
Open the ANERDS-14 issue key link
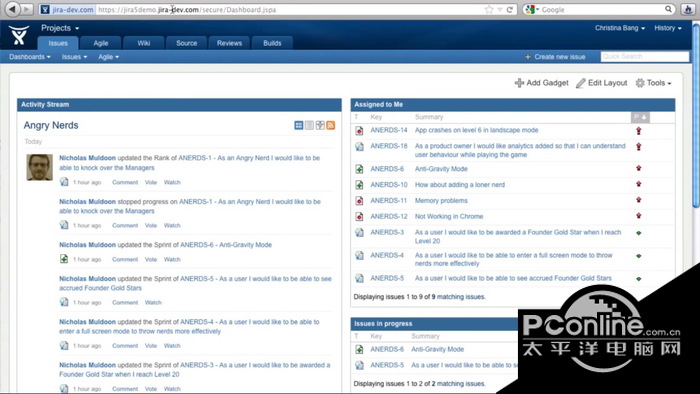pyautogui.click(x=389, y=130)
